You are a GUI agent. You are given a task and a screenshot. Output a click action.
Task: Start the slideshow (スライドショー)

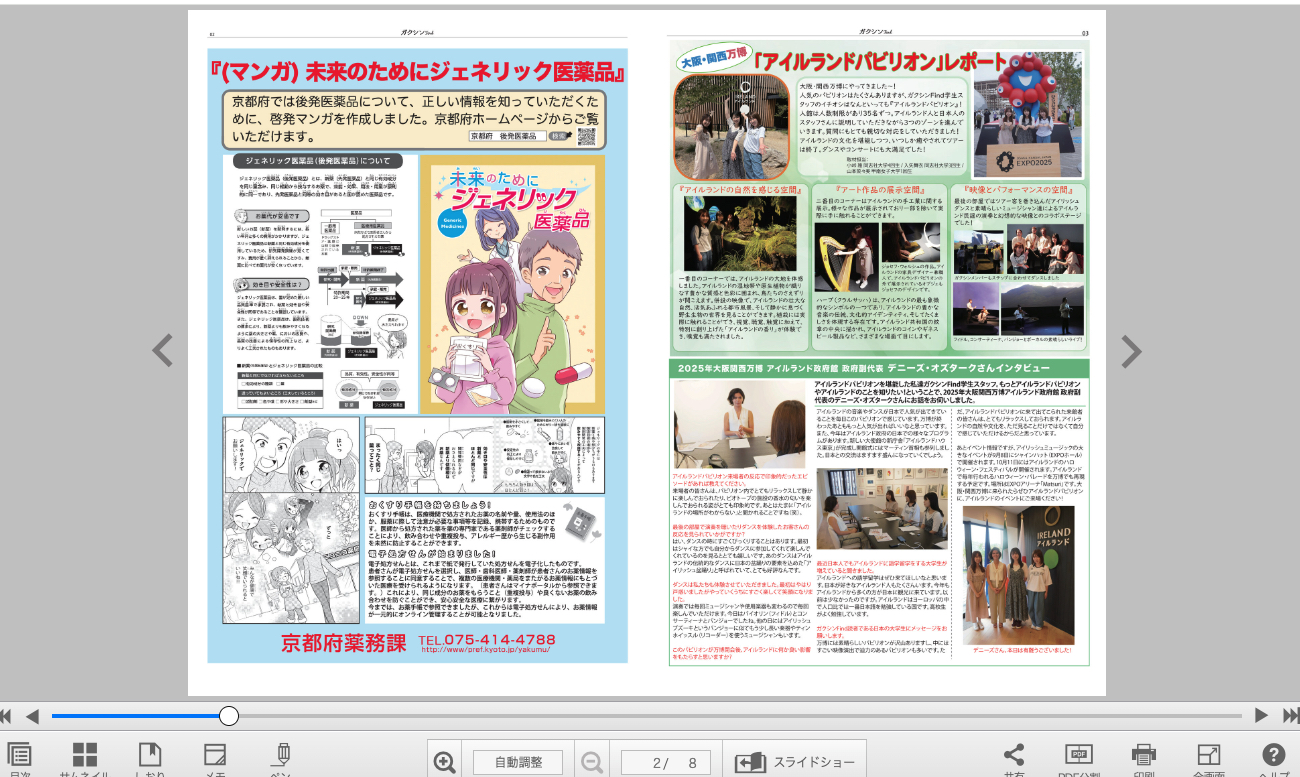click(796, 762)
